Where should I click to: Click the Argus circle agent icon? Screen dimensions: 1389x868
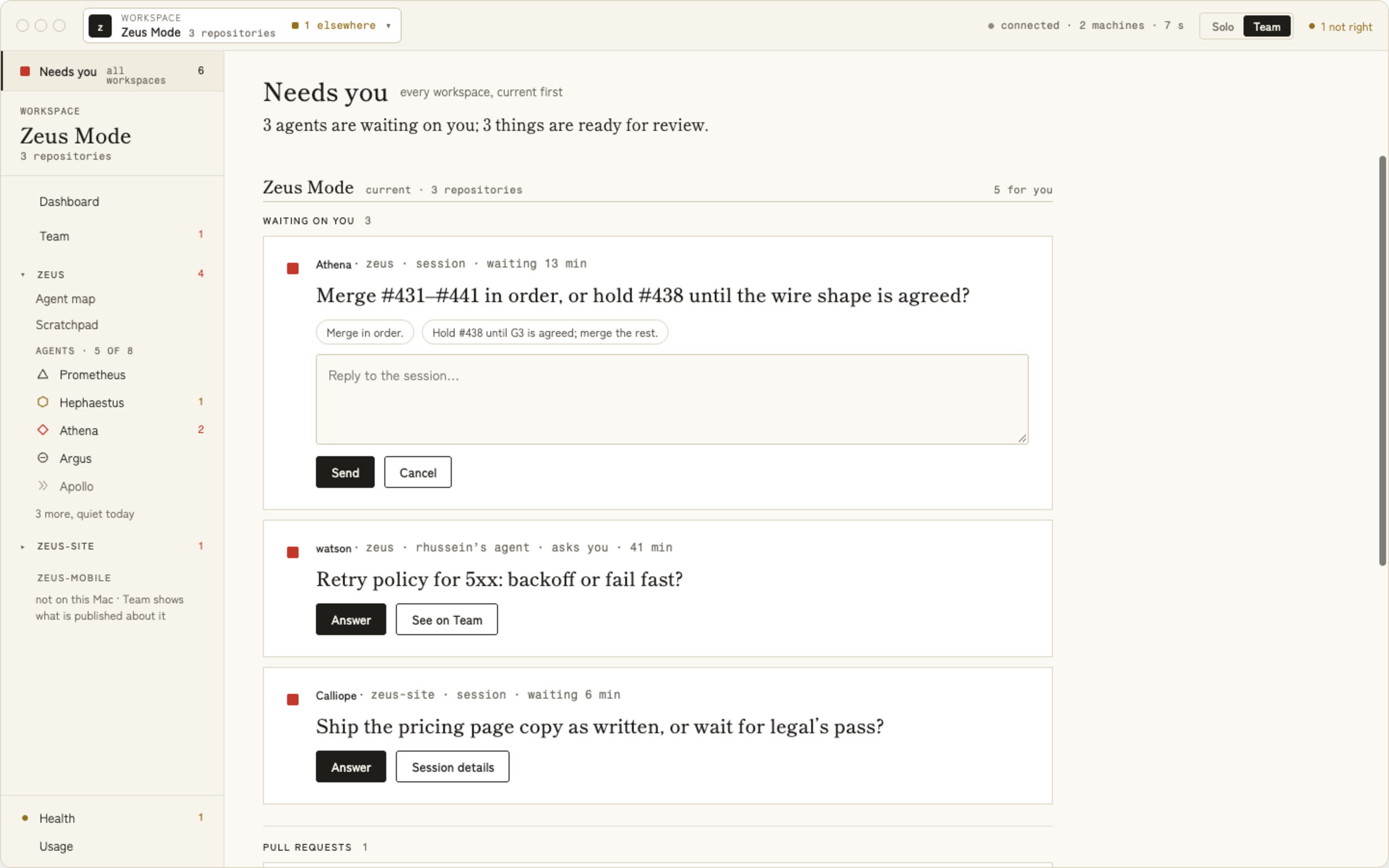click(x=42, y=458)
